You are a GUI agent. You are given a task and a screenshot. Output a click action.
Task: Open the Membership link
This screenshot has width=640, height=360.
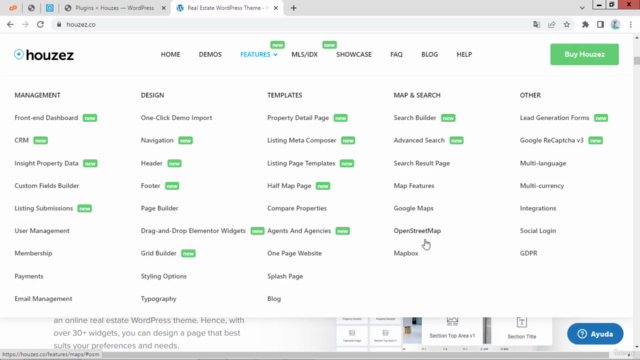[x=33, y=253]
